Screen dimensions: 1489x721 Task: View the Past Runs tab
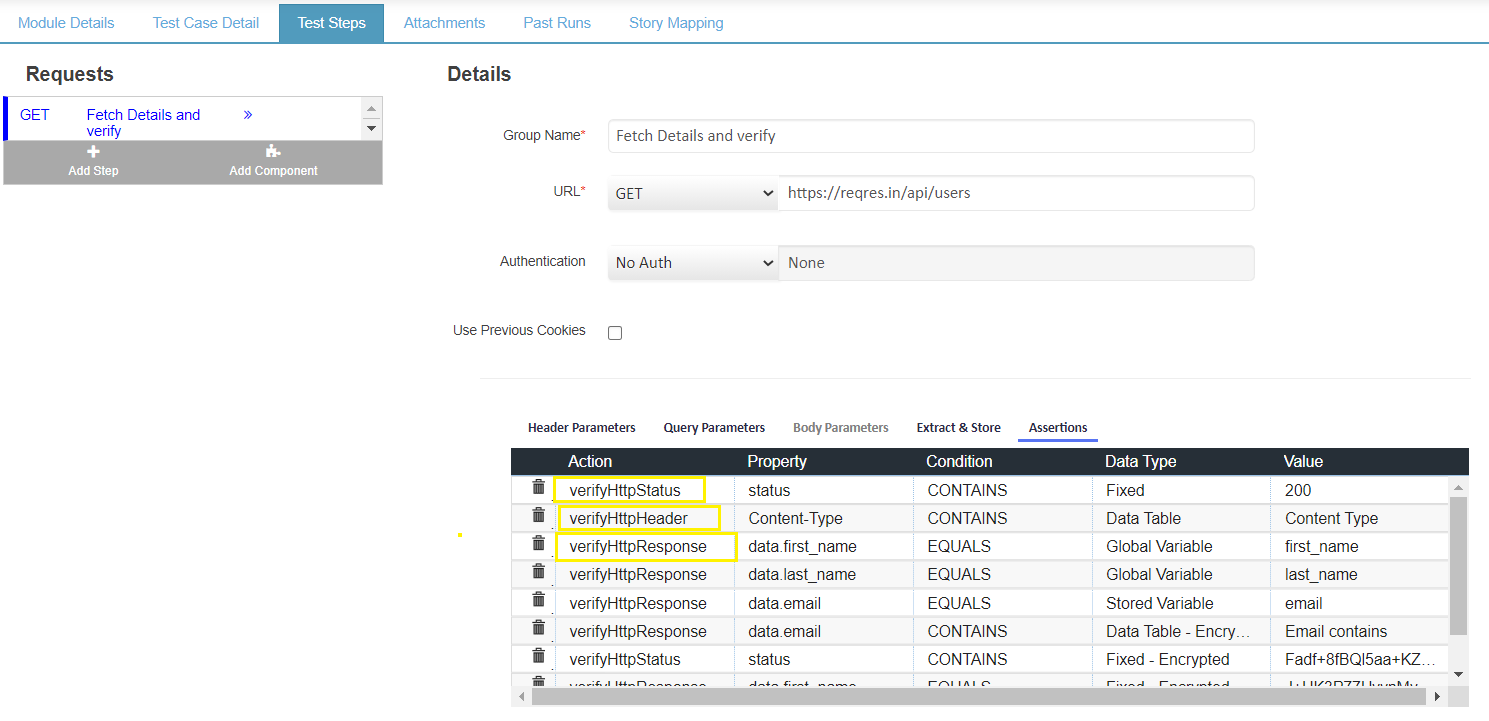(557, 23)
